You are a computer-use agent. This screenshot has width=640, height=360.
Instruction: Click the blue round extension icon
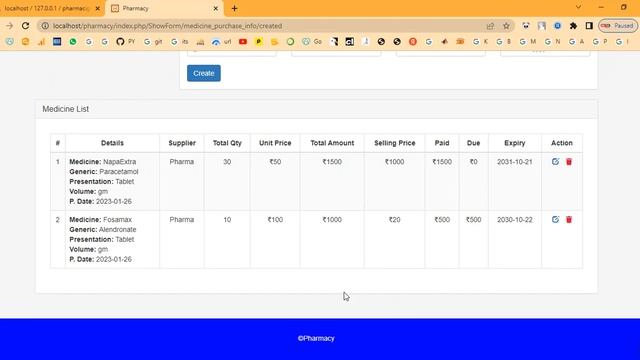557,26
